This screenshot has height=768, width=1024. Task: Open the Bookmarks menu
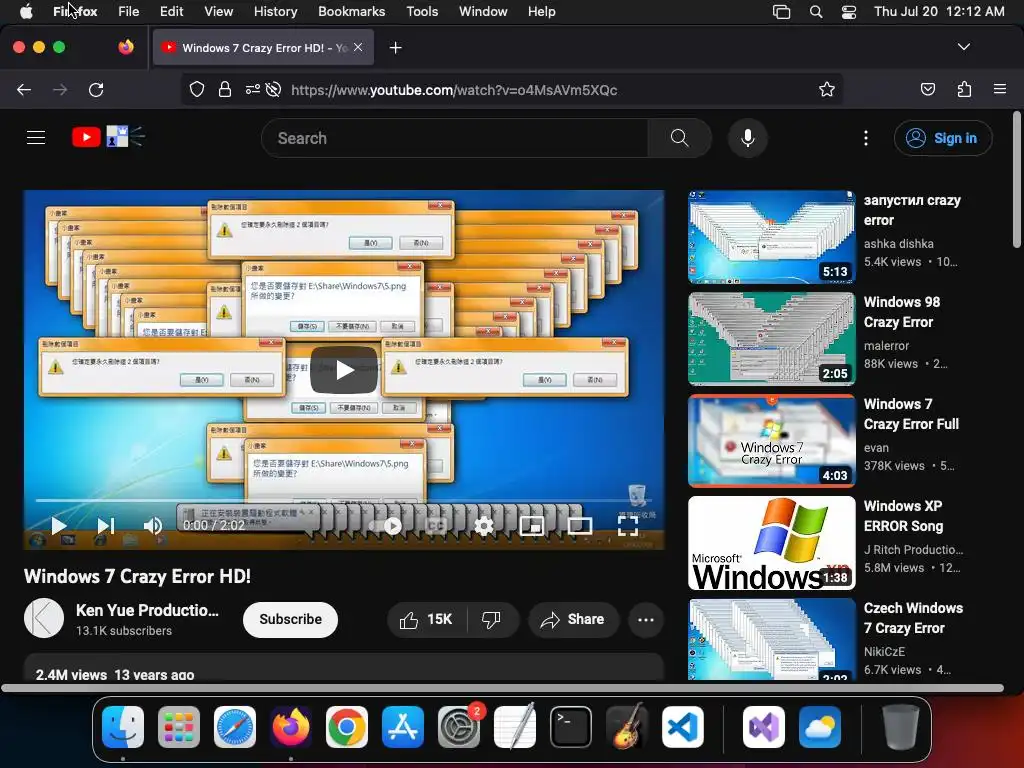pyautogui.click(x=351, y=11)
